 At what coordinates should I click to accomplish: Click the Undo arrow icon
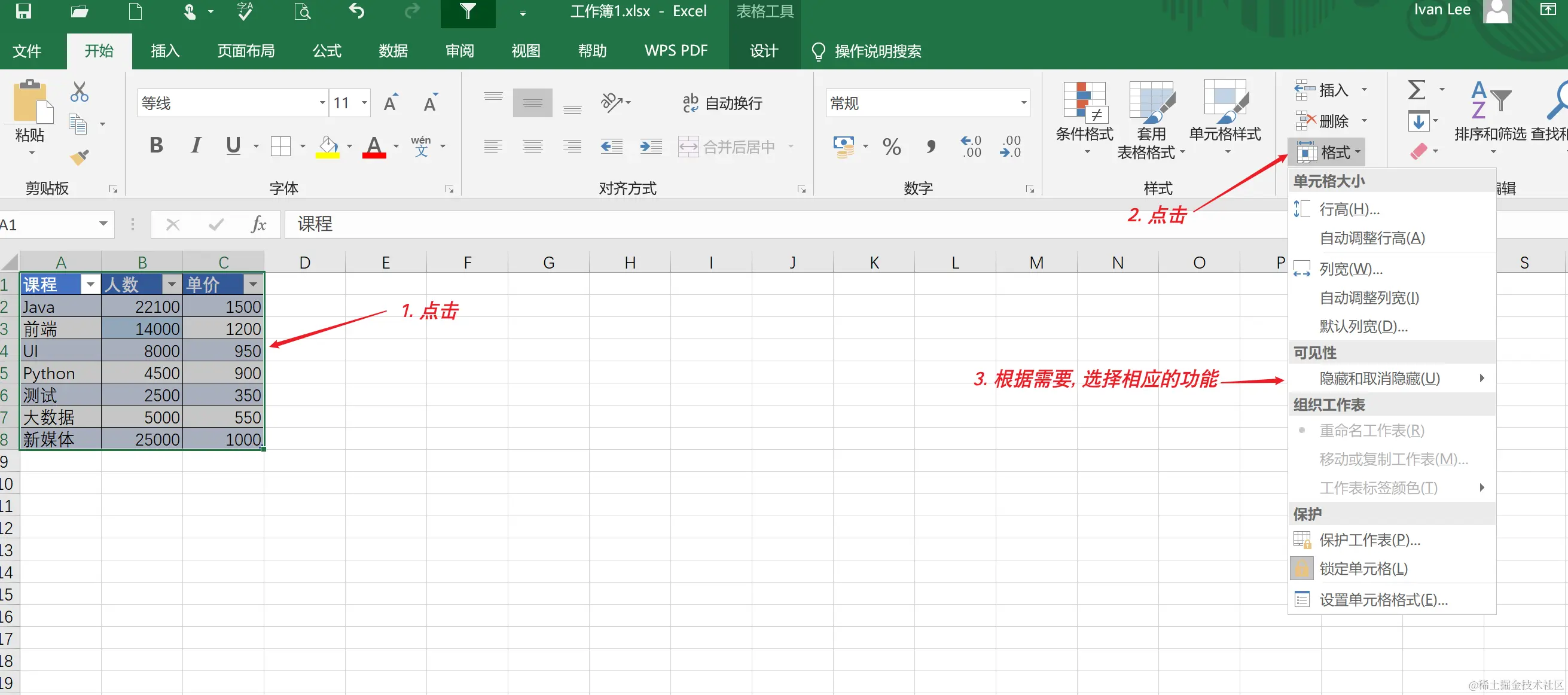click(x=357, y=11)
